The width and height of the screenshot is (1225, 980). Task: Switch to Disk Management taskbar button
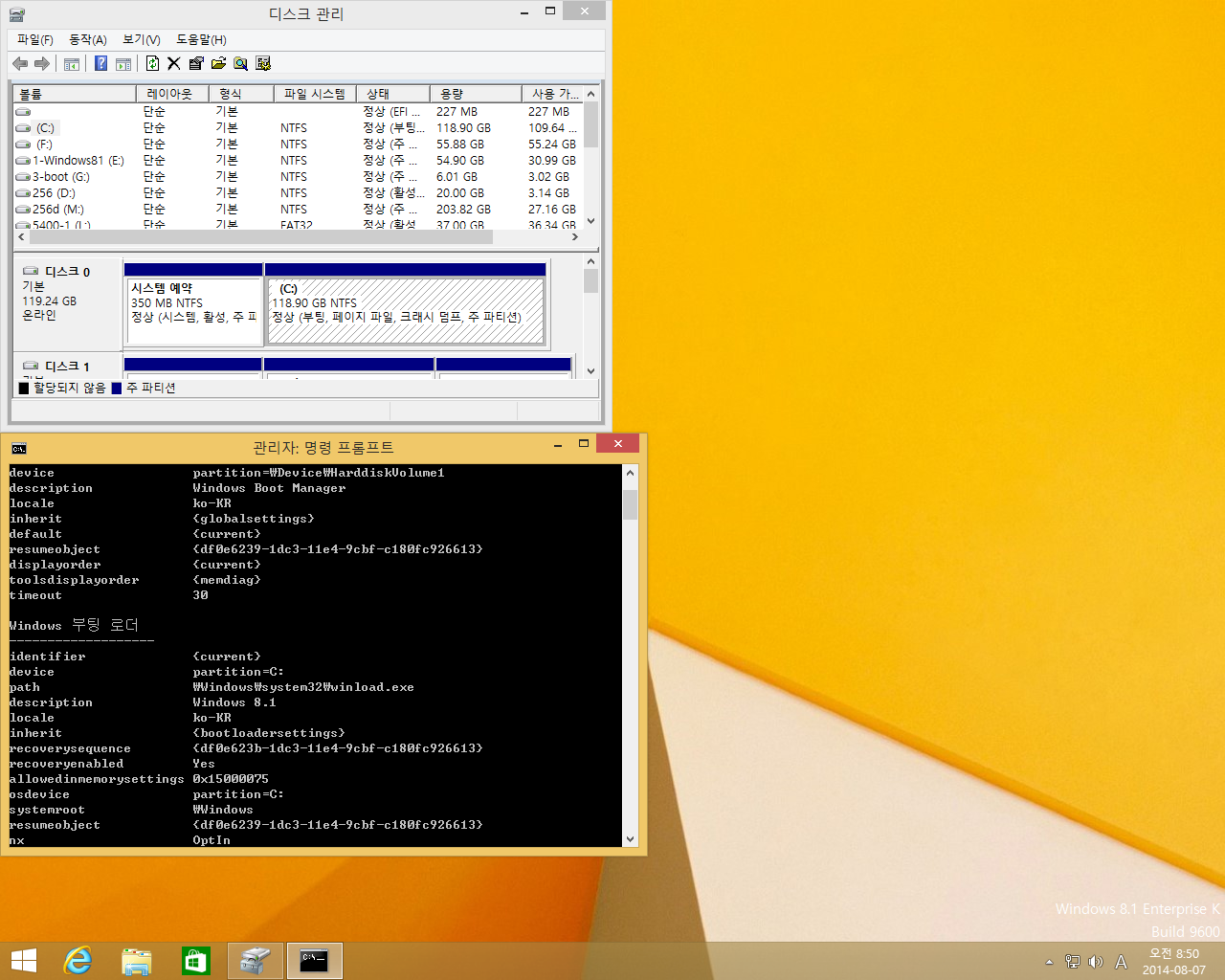pos(256,961)
